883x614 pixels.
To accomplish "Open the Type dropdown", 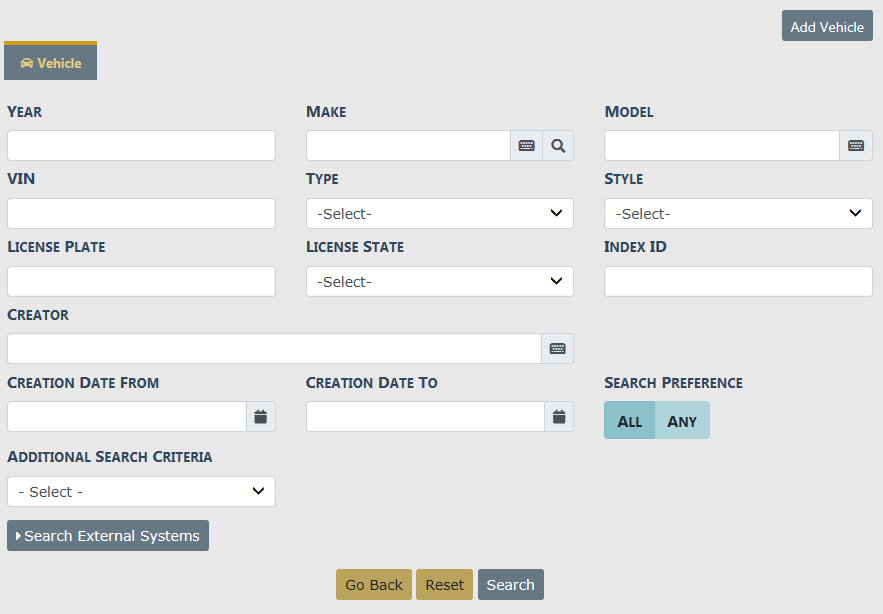I will [x=439, y=214].
